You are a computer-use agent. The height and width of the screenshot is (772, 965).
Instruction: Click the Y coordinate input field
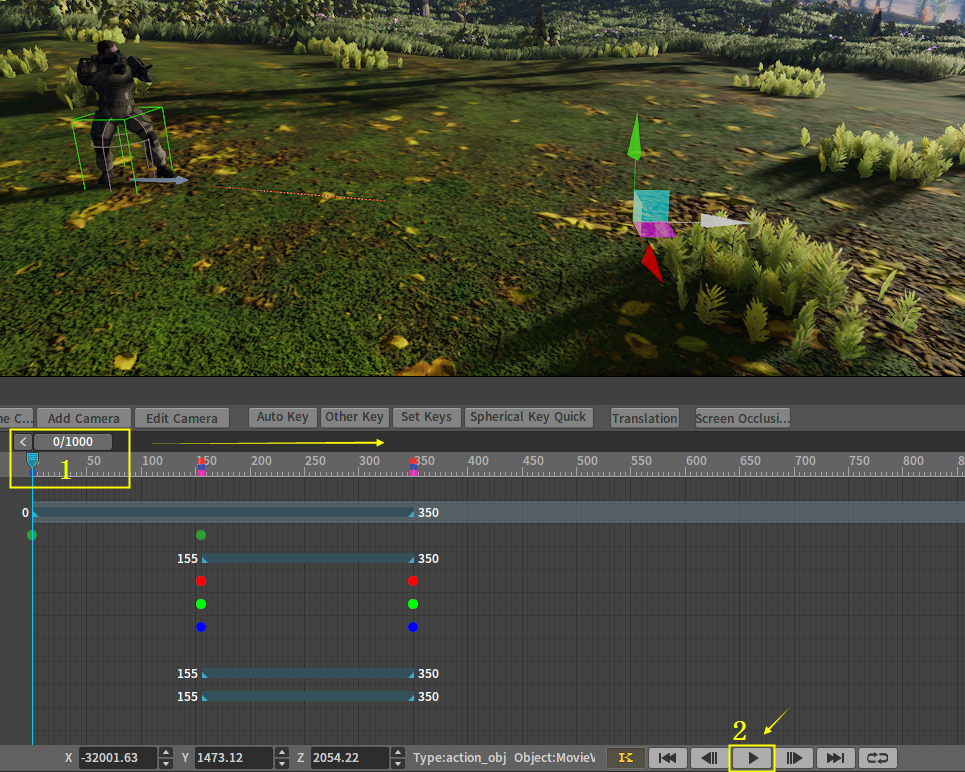[x=233, y=758]
